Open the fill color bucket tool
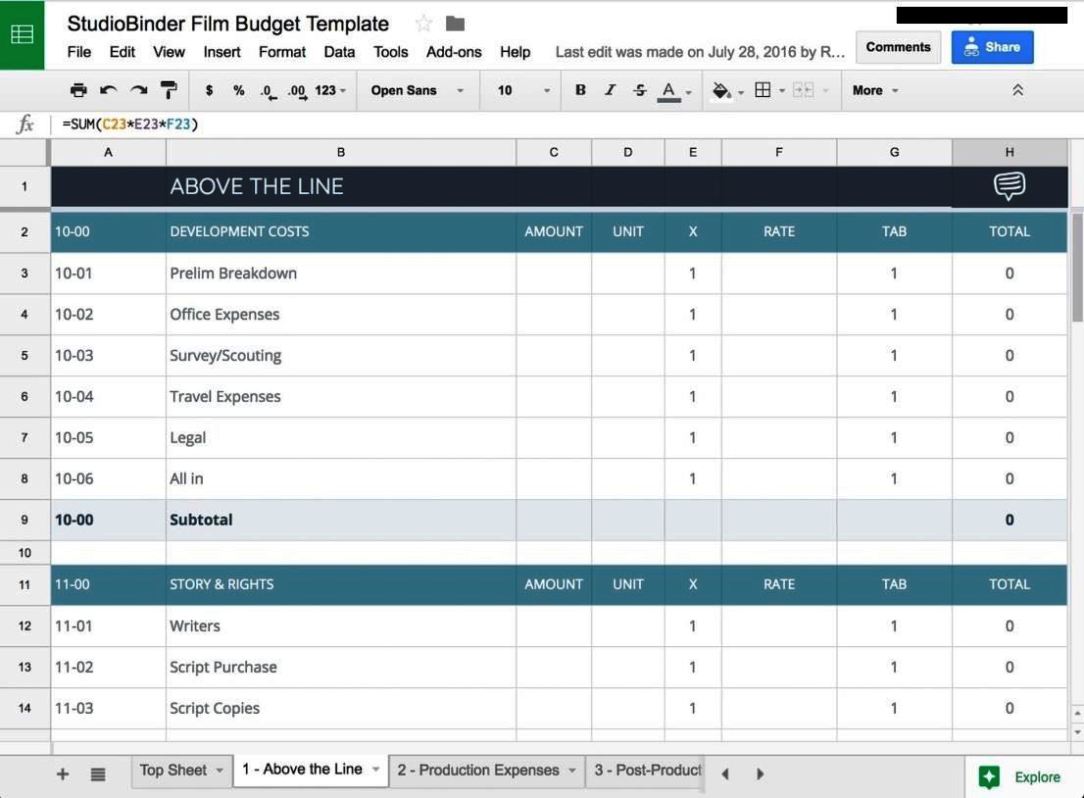This screenshot has height=798, width=1084. pos(721,90)
